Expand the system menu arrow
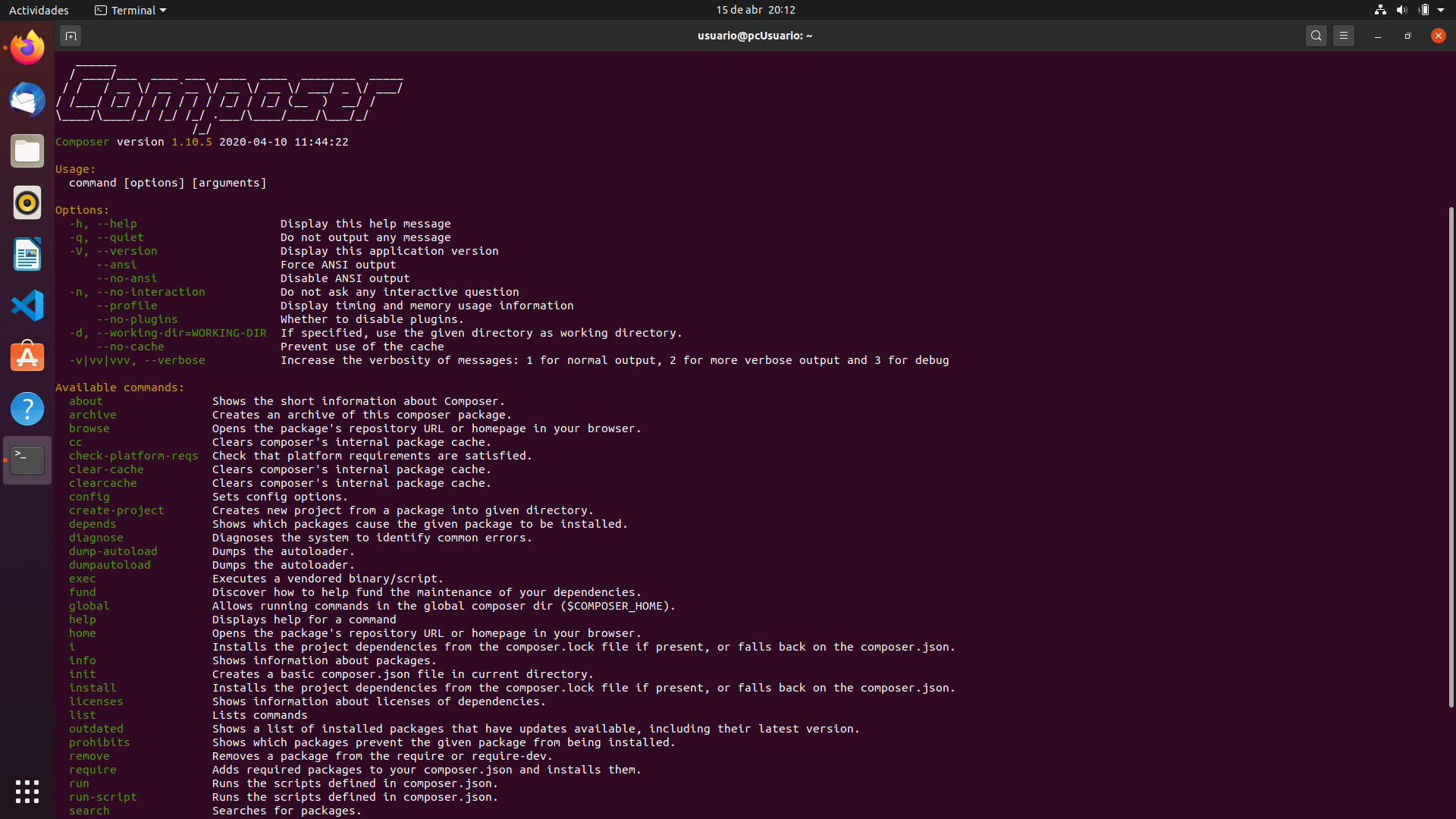Image resolution: width=1456 pixels, height=819 pixels. (x=1441, y=10)
